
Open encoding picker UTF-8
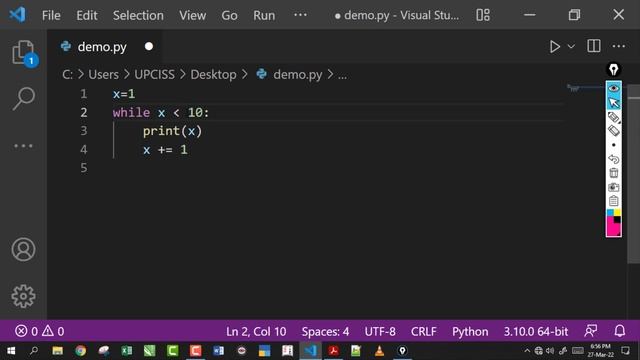click(x=380, y=331)
